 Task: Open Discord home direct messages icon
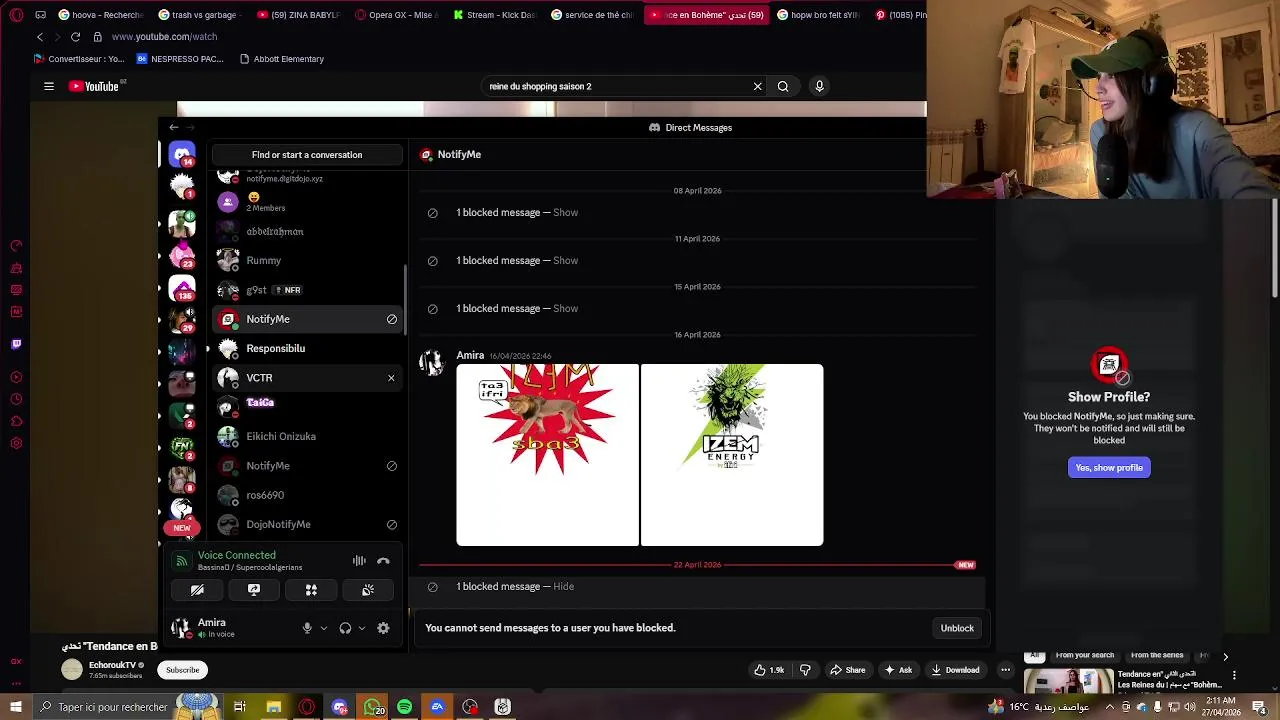[x=181, y=153]
